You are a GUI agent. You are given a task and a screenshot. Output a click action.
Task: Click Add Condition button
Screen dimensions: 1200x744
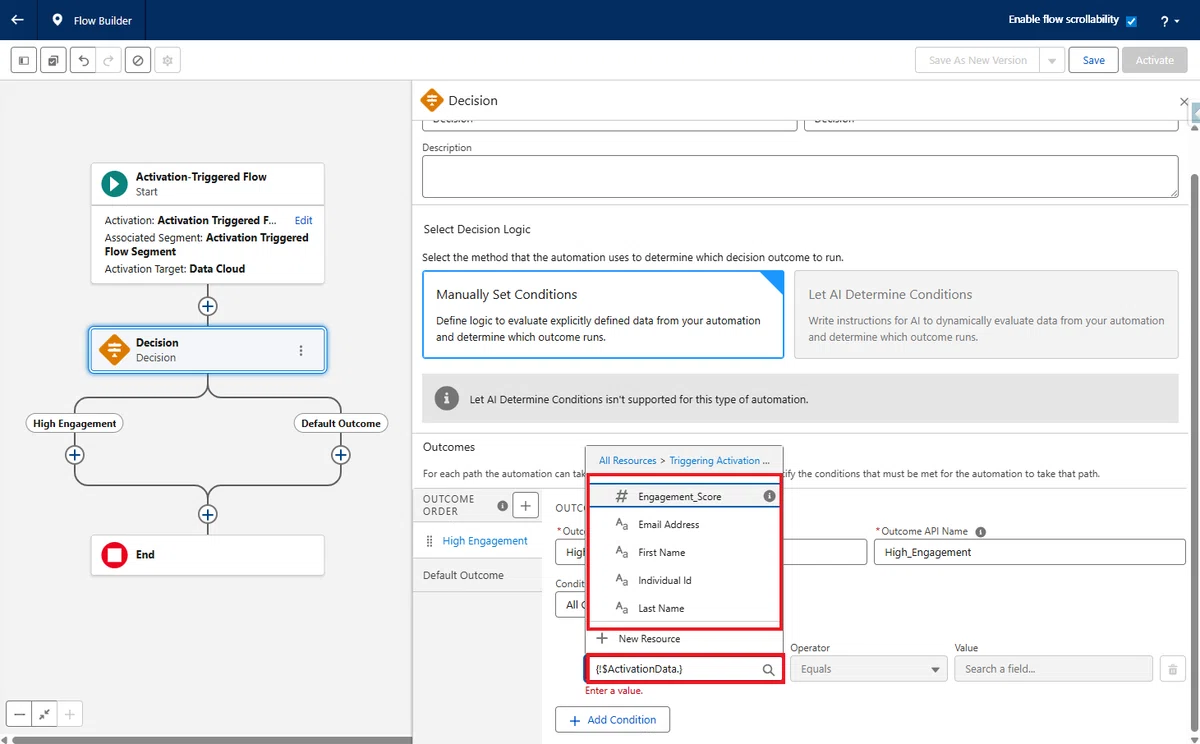[612, 720]
